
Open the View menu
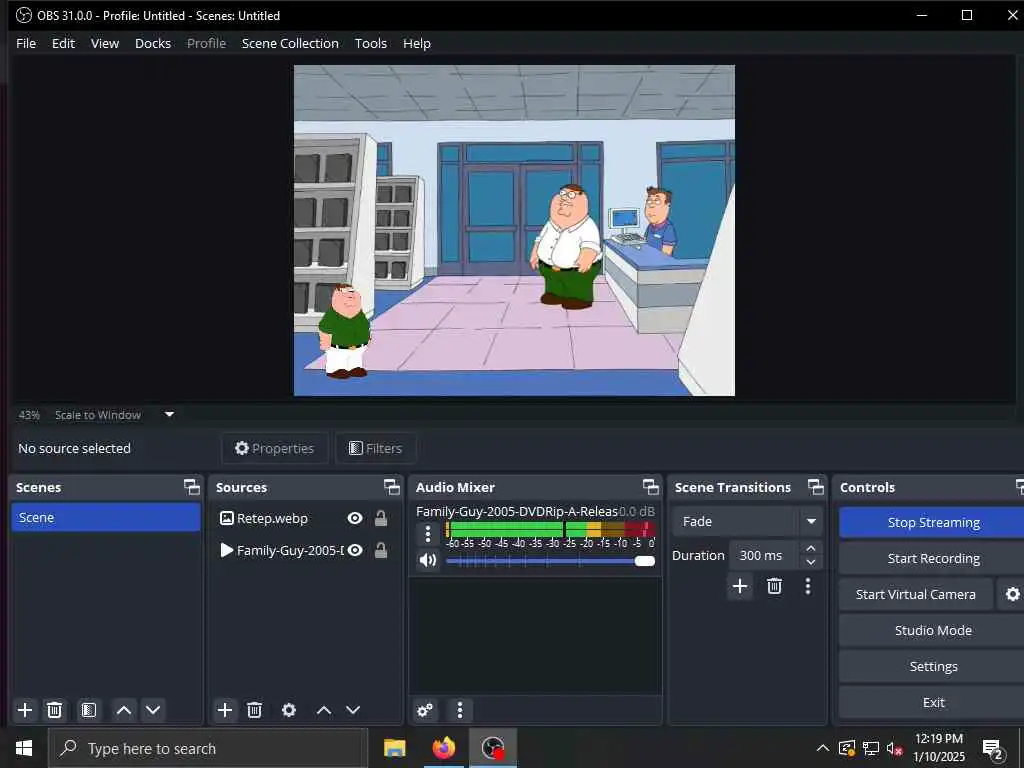coord(104,43)
